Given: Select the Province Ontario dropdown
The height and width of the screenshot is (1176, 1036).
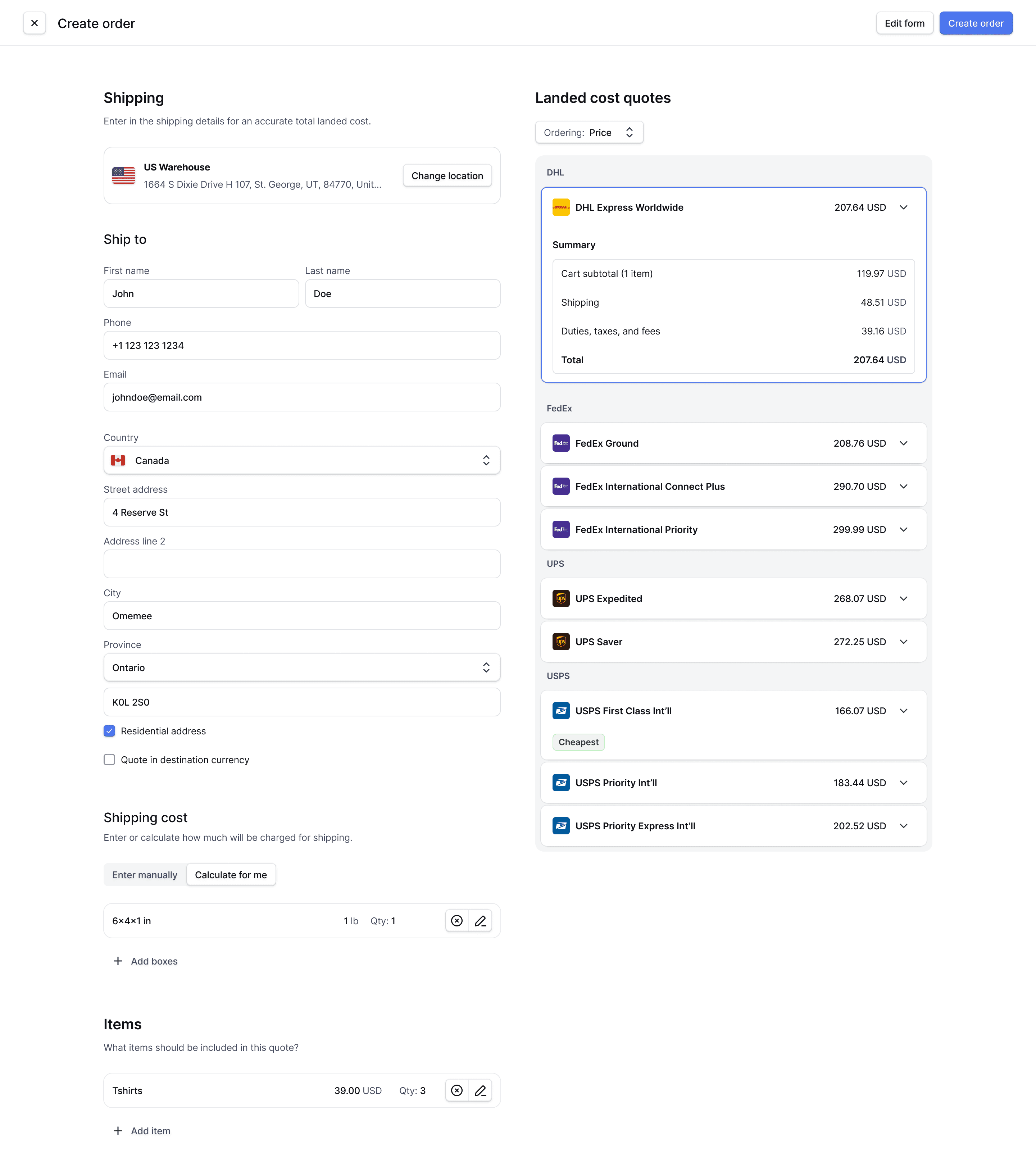Looking at the screenshot, I should [302, 667].
